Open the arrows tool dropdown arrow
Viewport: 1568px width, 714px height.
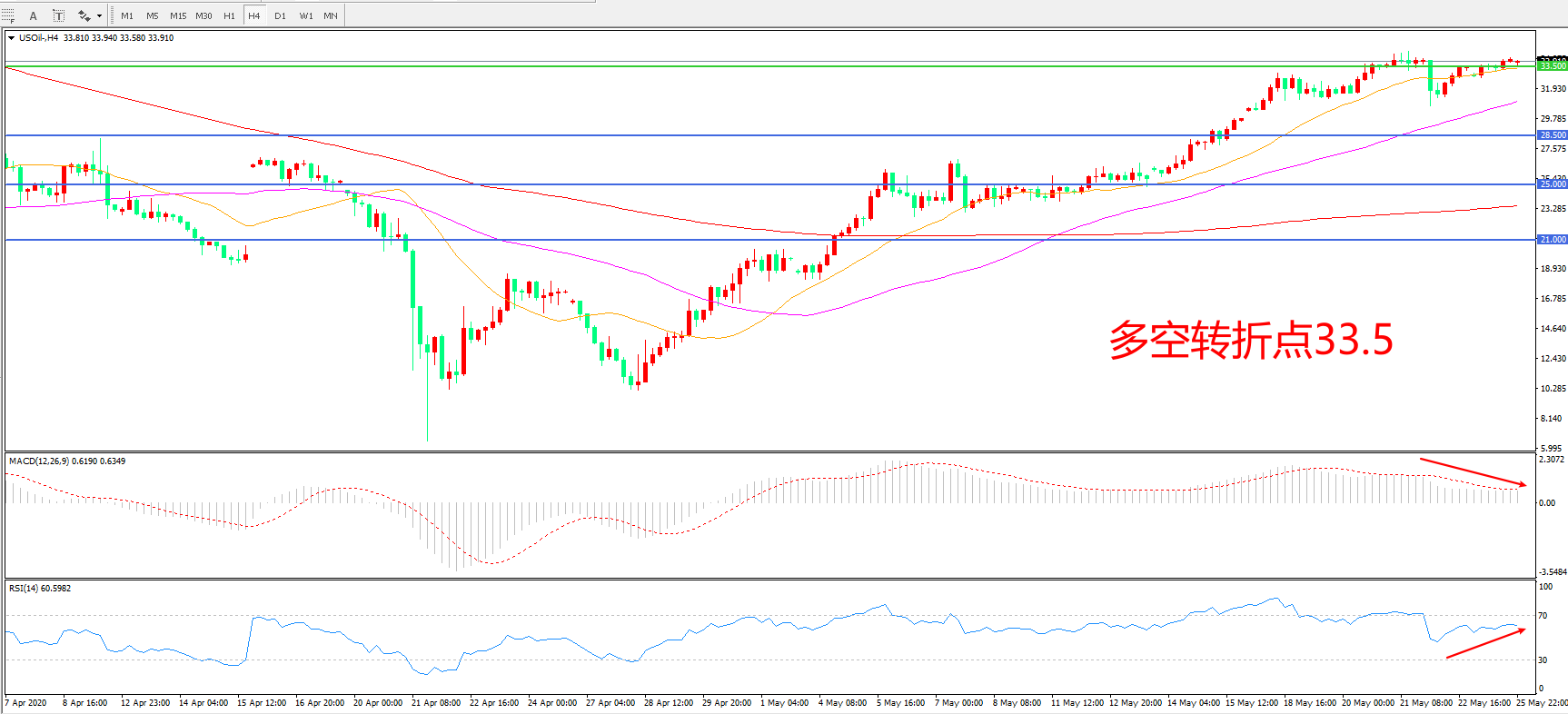(99, 15)
